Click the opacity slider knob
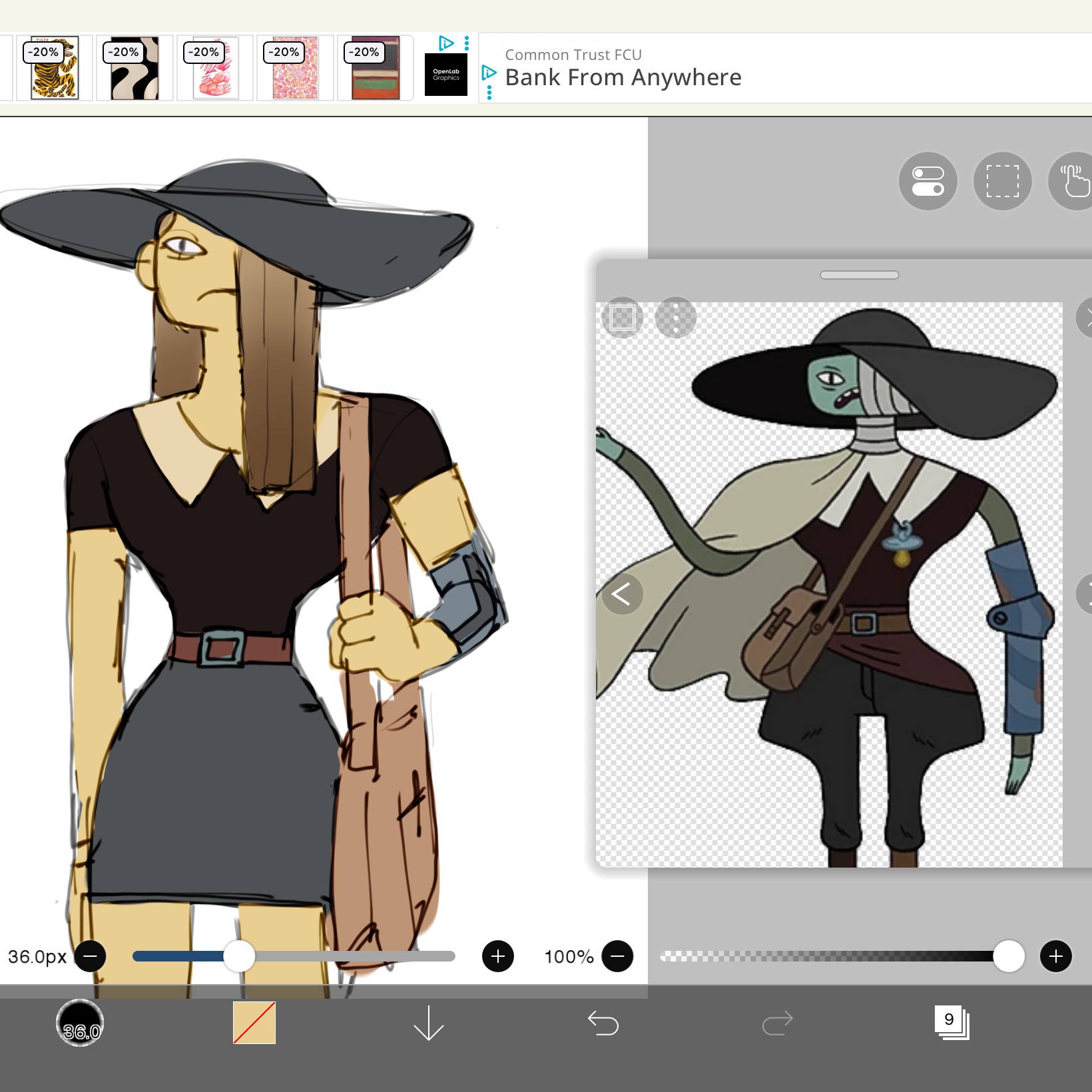The height and width of the screenshot is (1092, 1092). [x=1008, y=956]
